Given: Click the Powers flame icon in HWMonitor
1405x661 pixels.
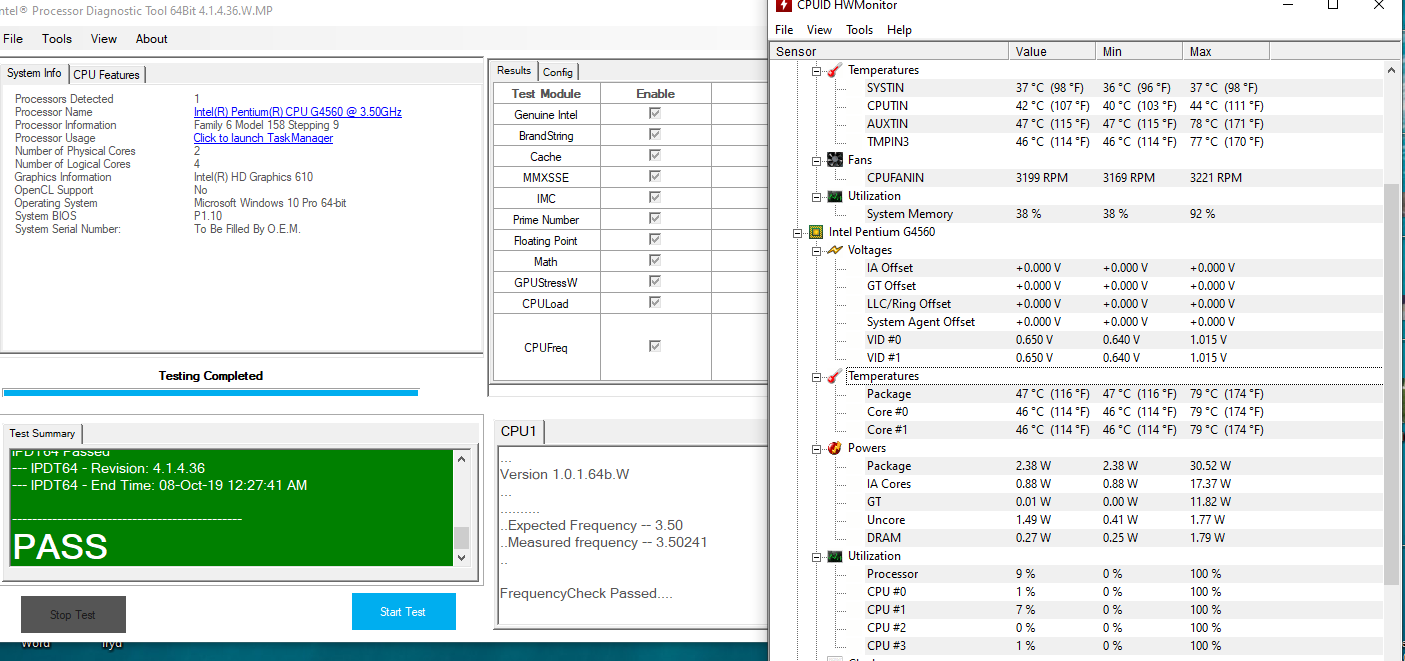Looking at the screenshot, I should tap(834, 448).
